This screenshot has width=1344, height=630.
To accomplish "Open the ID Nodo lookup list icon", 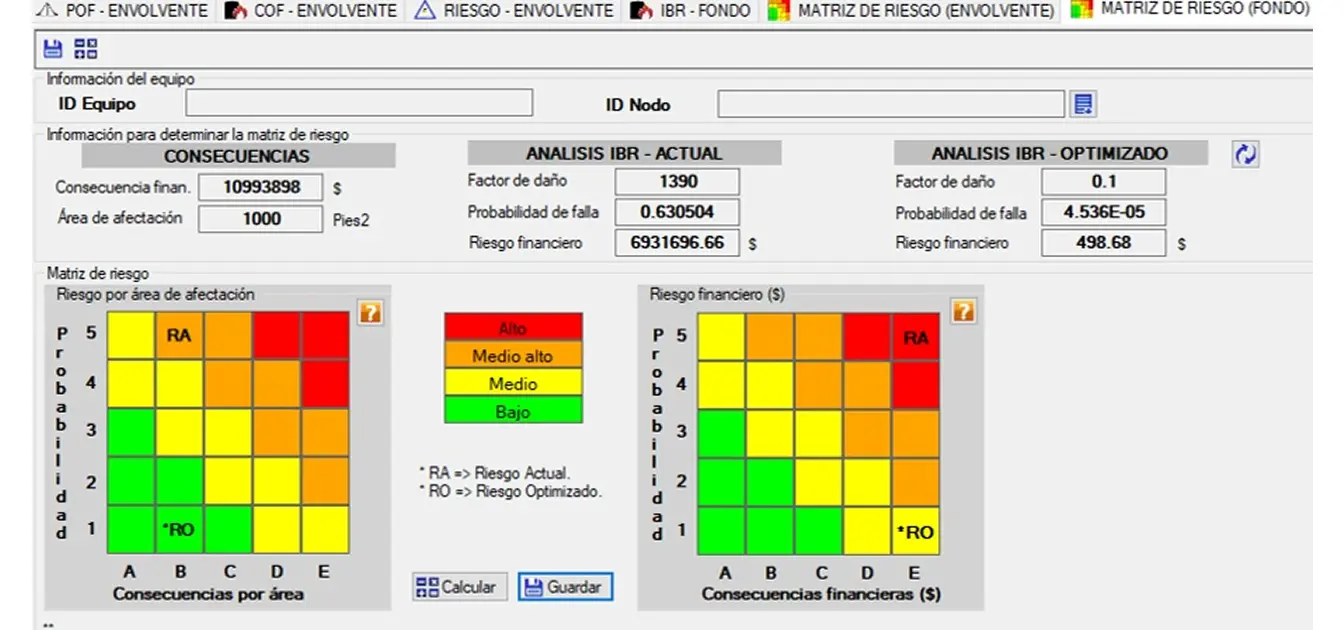I will [1083, 104].
